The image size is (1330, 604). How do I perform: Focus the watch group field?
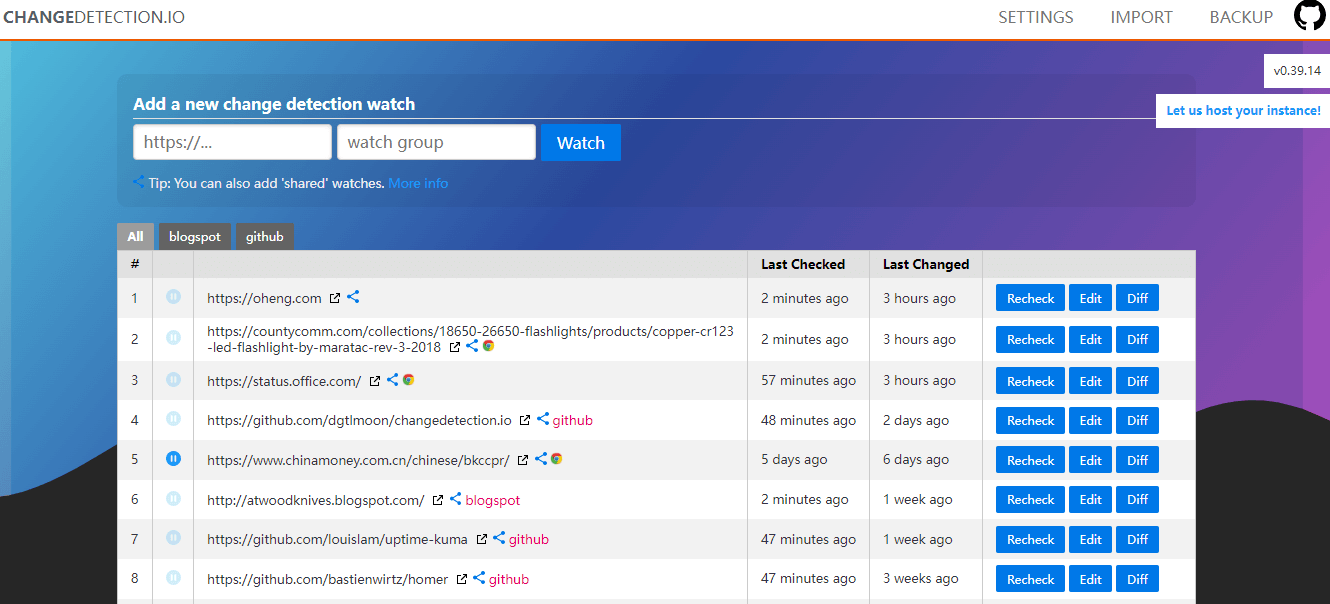436,142
